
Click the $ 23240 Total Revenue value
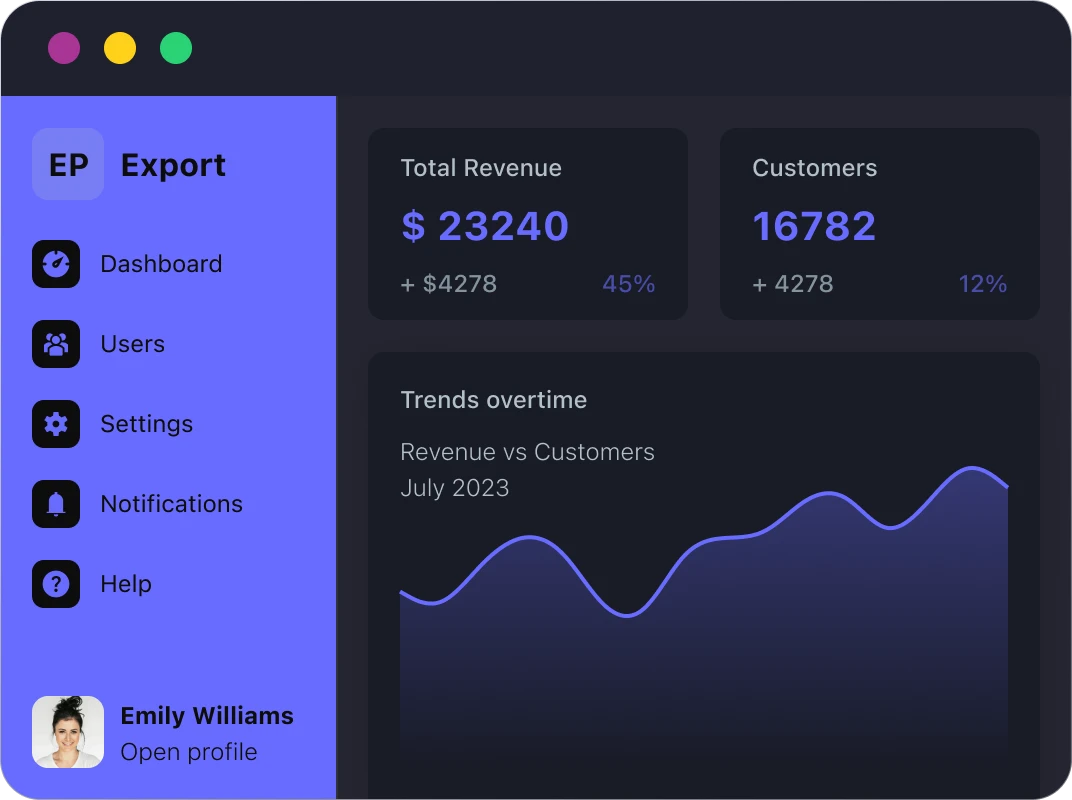click(485, 226)
